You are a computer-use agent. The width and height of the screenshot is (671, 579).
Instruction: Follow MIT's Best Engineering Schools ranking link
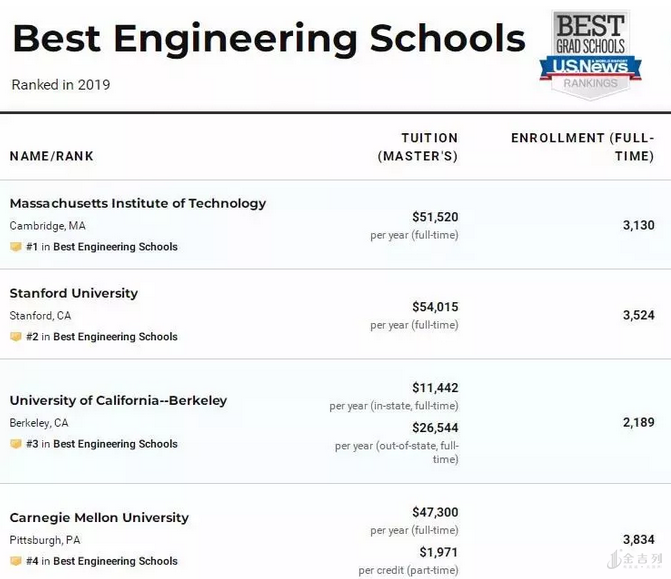click(115, 247)
